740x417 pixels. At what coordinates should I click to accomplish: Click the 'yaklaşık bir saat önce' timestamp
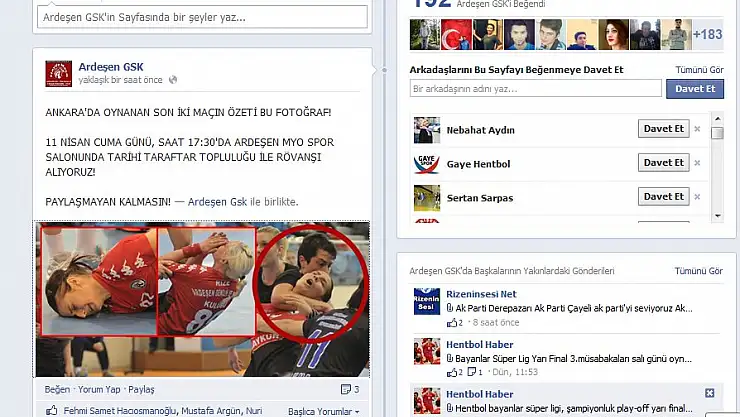(120, 80)
